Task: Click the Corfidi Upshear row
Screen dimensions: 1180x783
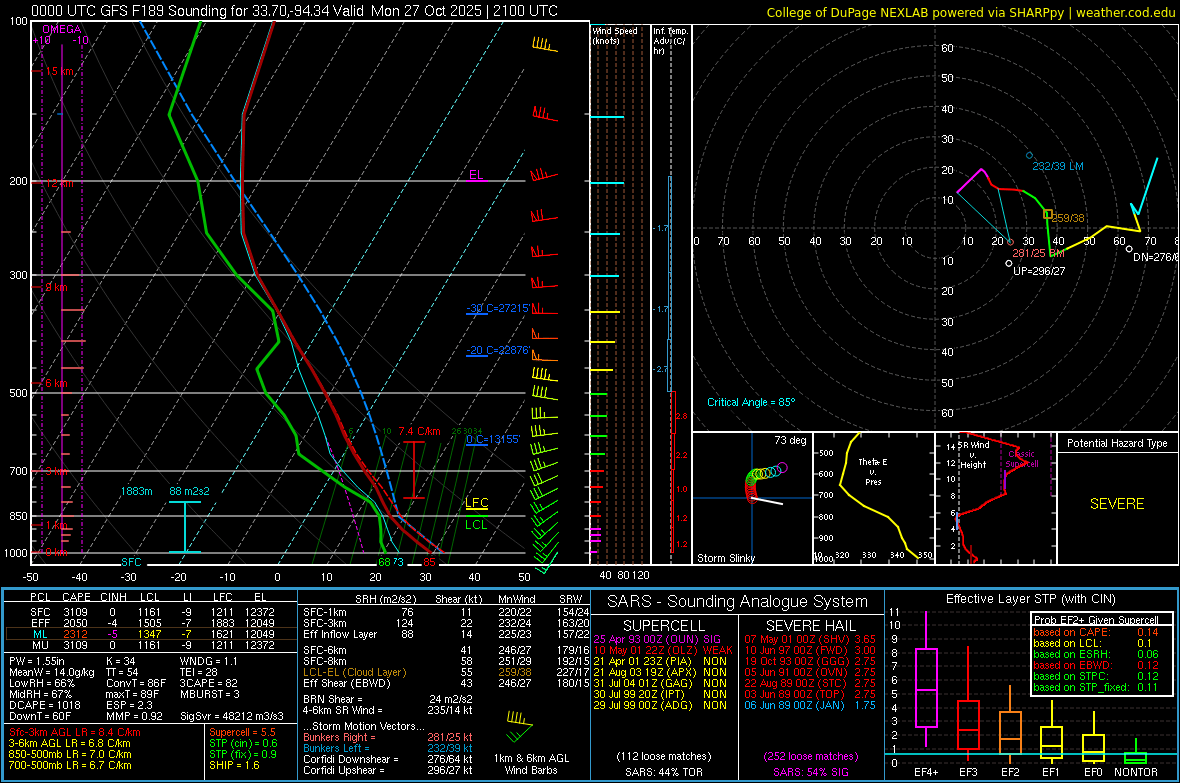Action: pos(388,770)
